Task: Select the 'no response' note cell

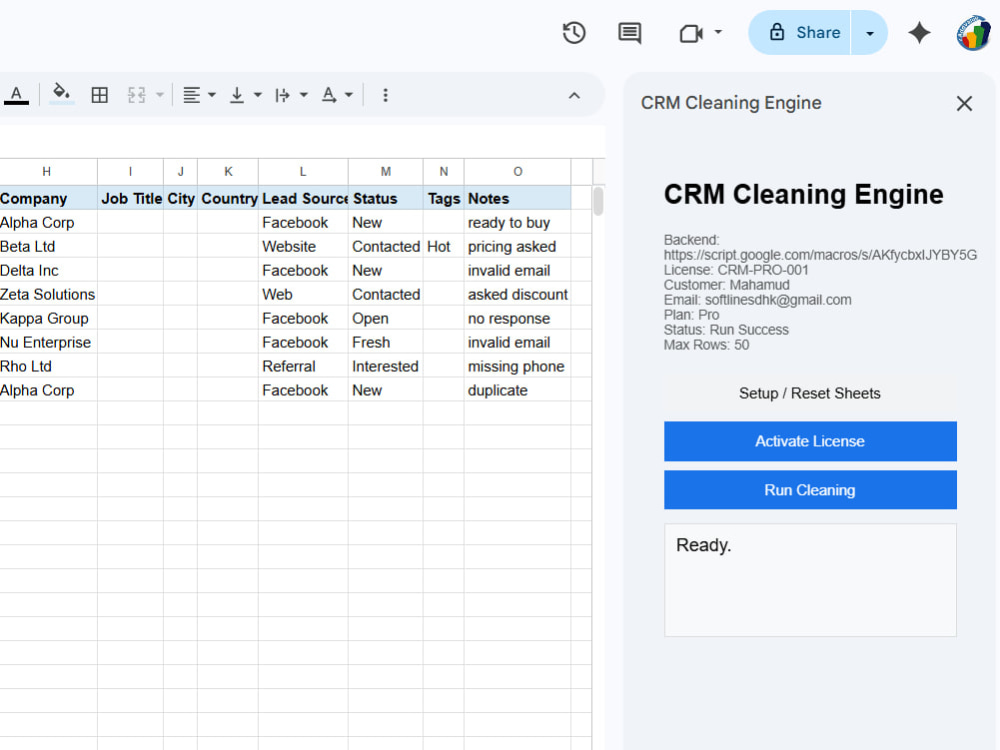Action: tap(517, 318)
